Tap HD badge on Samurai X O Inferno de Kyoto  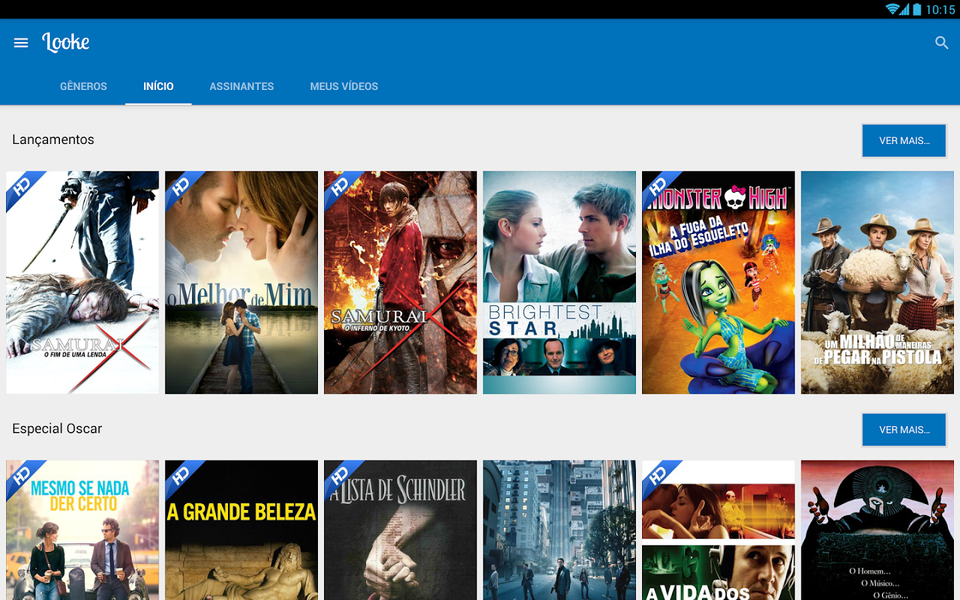[x=339, y=186]
